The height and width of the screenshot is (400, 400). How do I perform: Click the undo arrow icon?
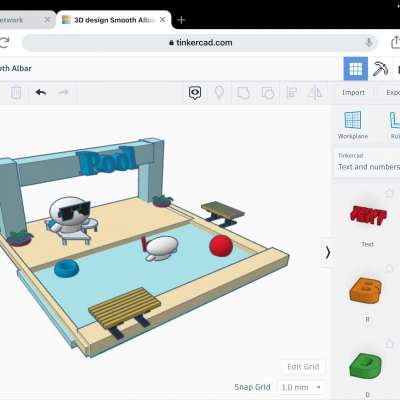coord(41,92)
